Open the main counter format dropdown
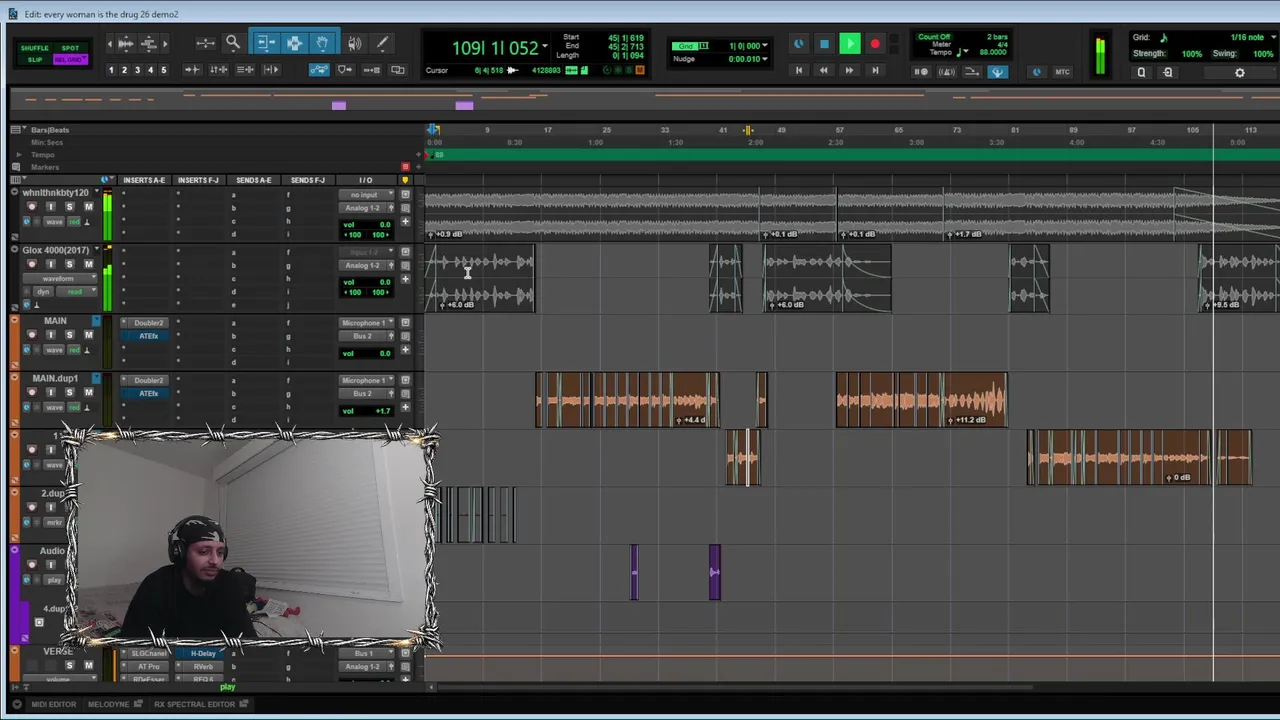The height and width of the screenshot is (720, 1280). [x=545, y=47]
